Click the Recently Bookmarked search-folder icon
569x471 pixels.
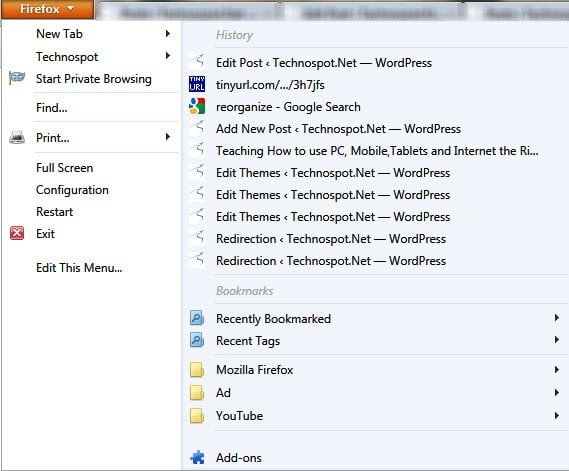tap(197, 318)
